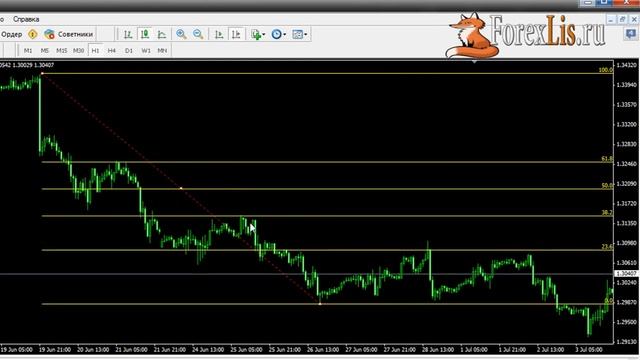
Task: Click the 38.2 Fibonacci level label
Action: [607, 213]
